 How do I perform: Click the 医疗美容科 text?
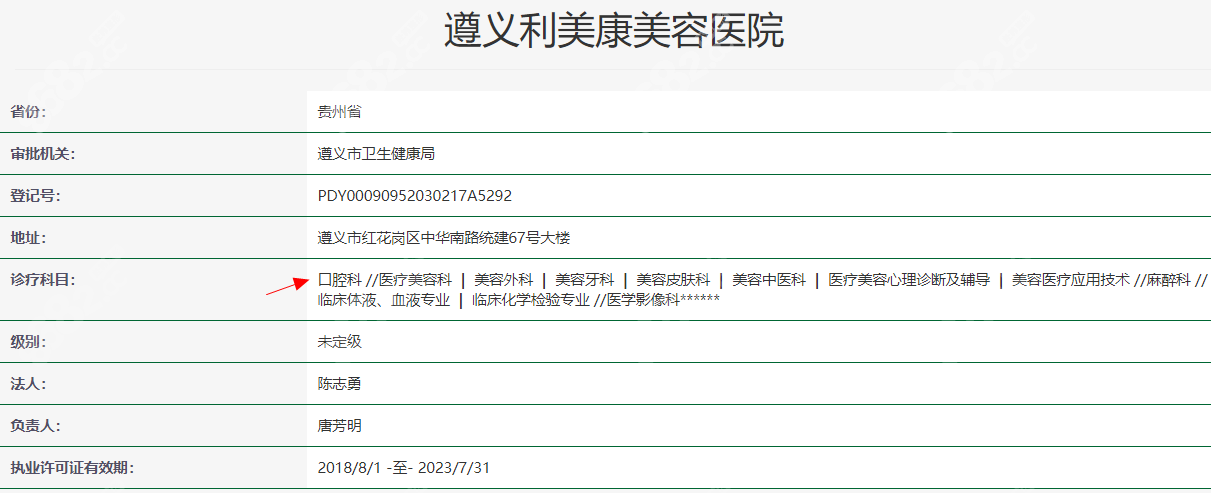click(x=415, y=280)
